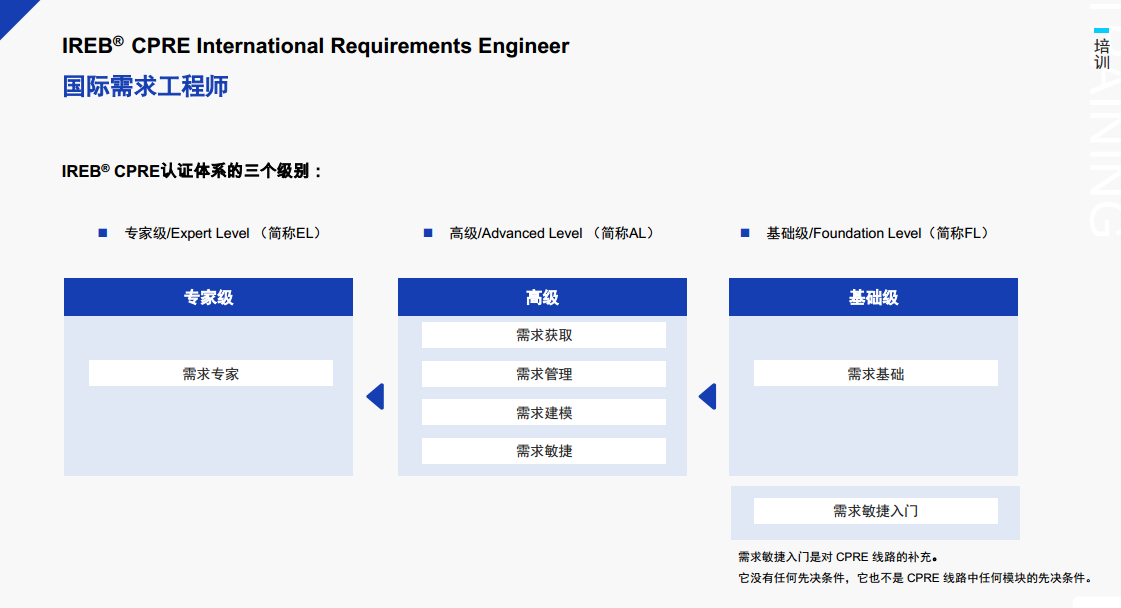
Task: Select the 需求基础 box
Action: [x=876, y=373]
